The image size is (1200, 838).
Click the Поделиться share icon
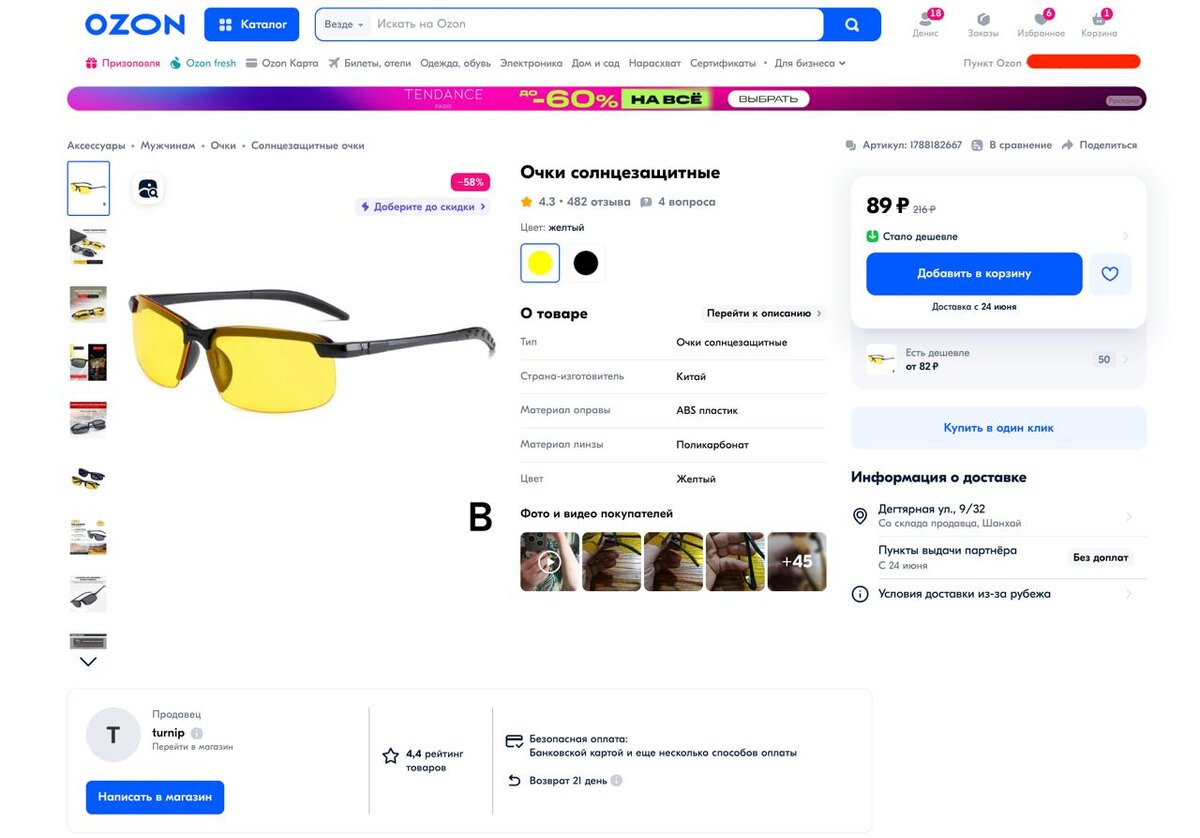tap(1068, 145)
